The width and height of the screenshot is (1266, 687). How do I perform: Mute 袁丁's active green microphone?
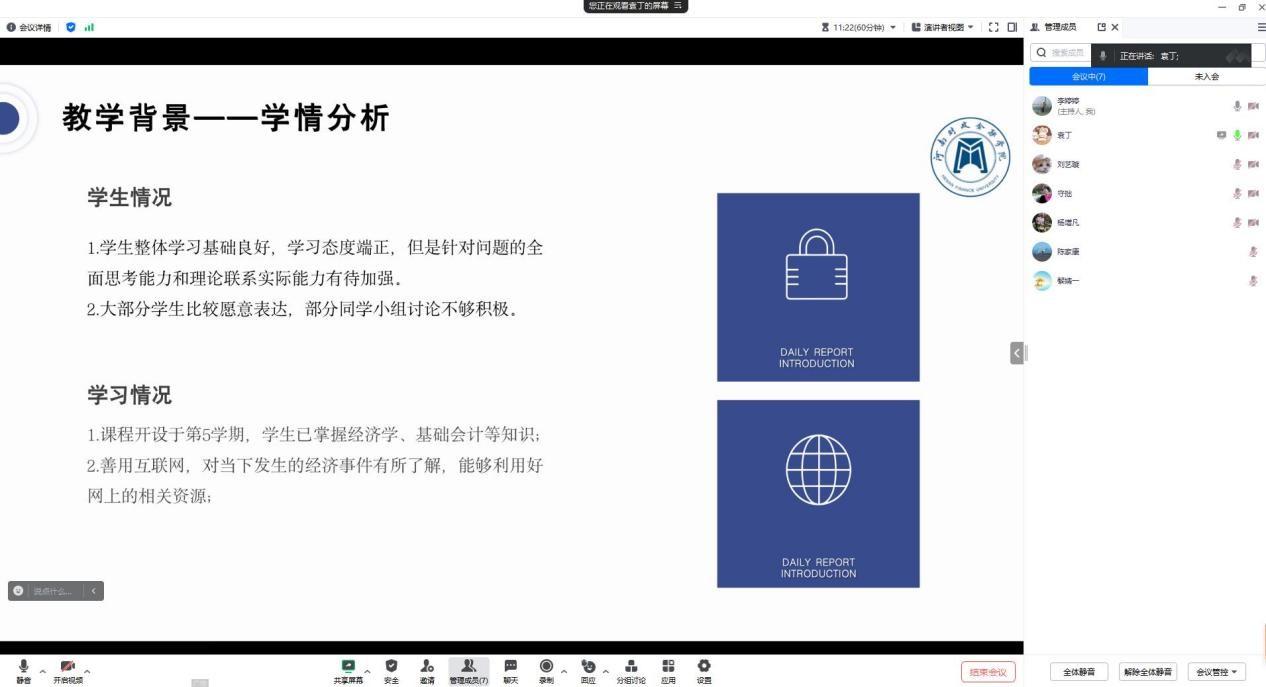(1237, 135)
